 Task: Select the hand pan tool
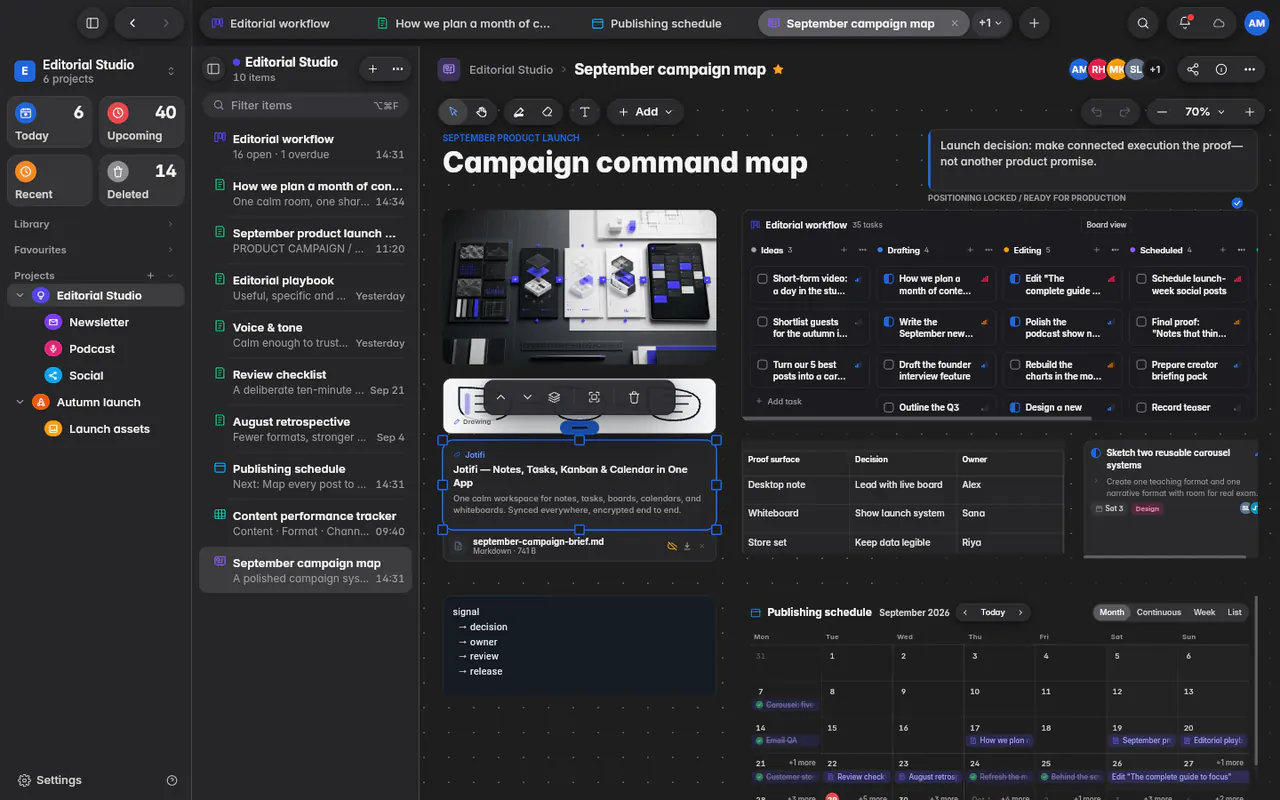point(481,112)
